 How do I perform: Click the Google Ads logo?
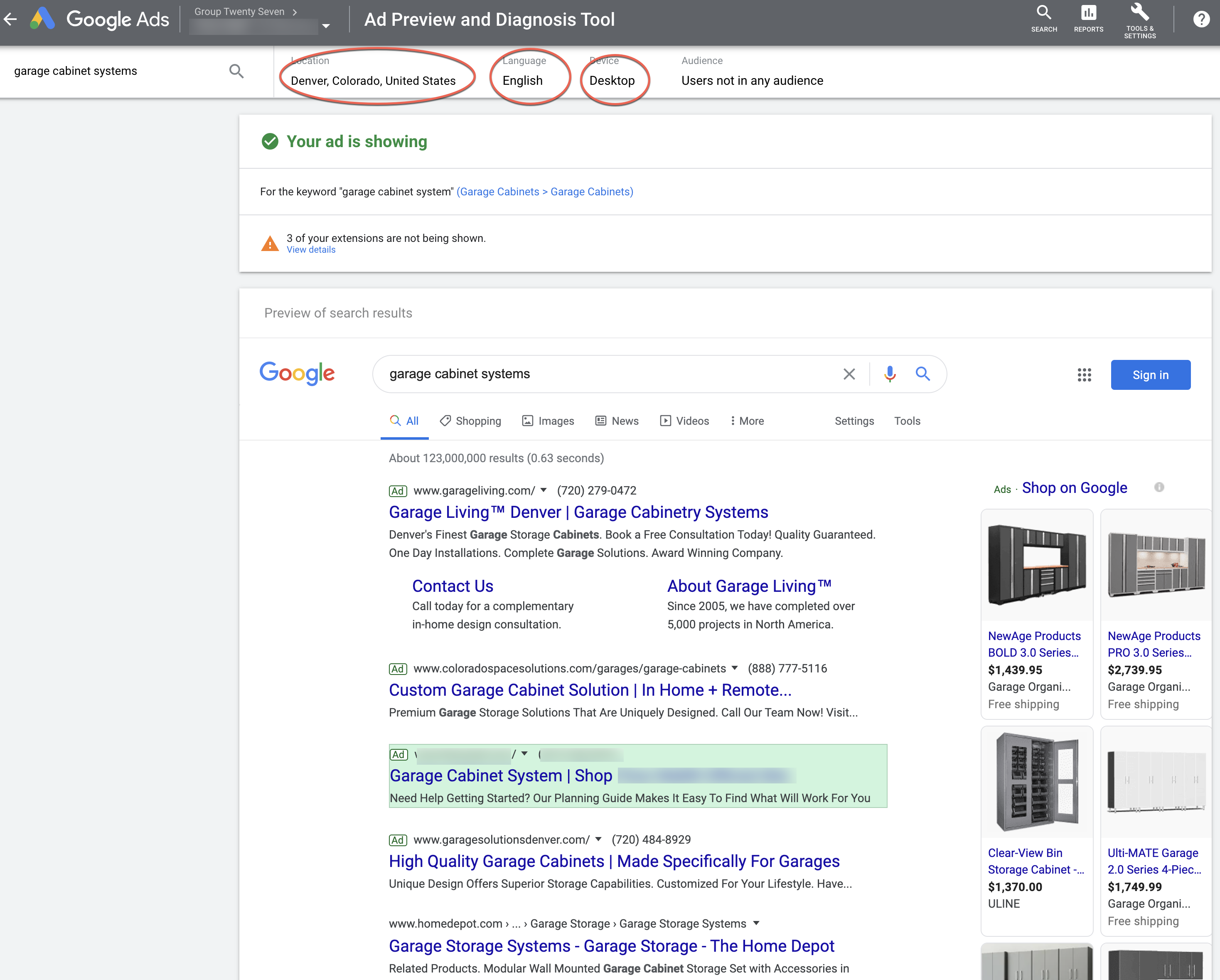click(100, 19)
